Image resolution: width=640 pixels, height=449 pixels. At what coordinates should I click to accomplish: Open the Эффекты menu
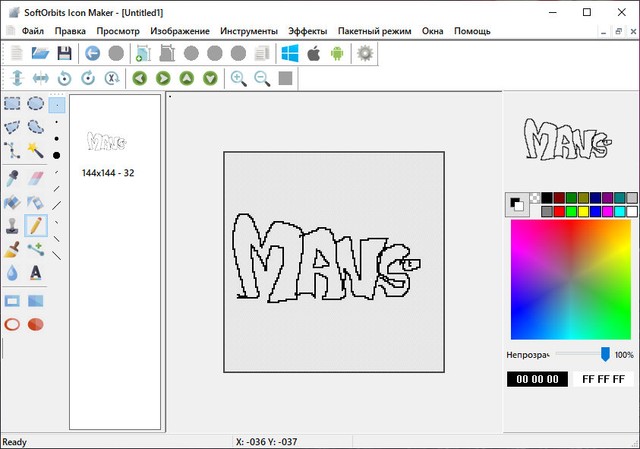click(307, 31)
